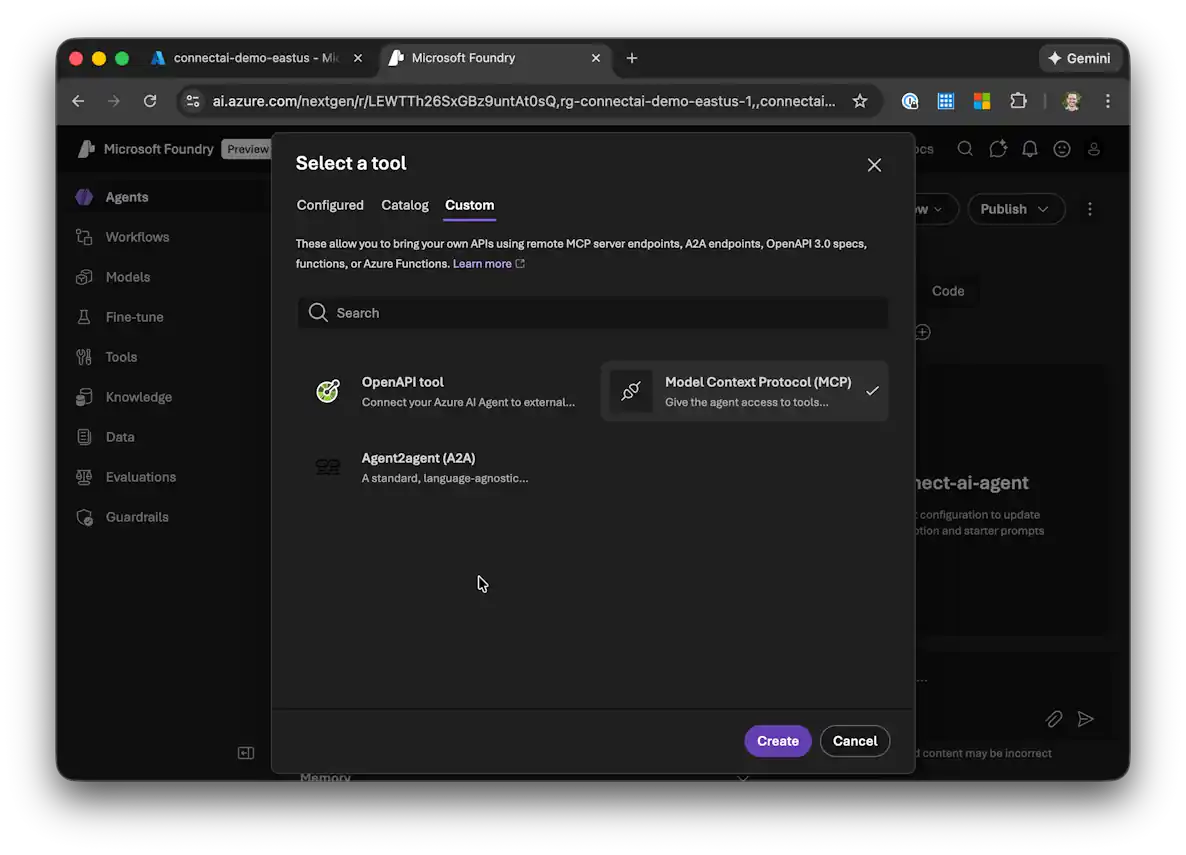
Task: Bookmark this page with the star
Action: 859,101
